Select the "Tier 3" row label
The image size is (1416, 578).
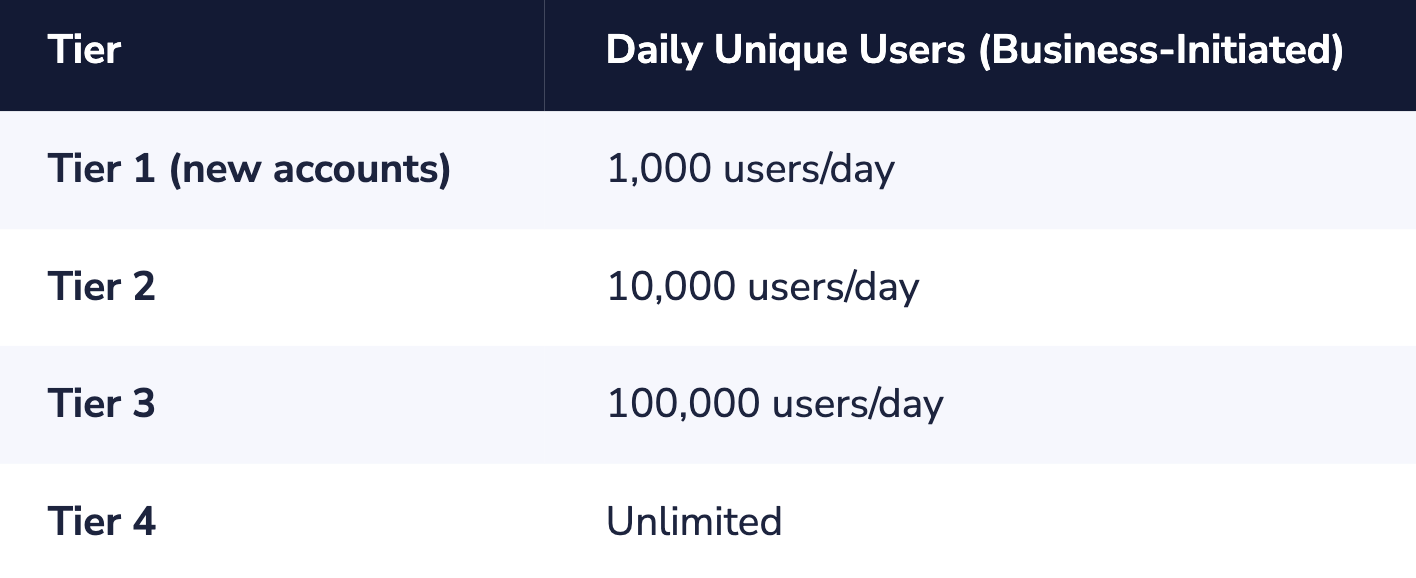pyautogui.click(x=101, y=405)
